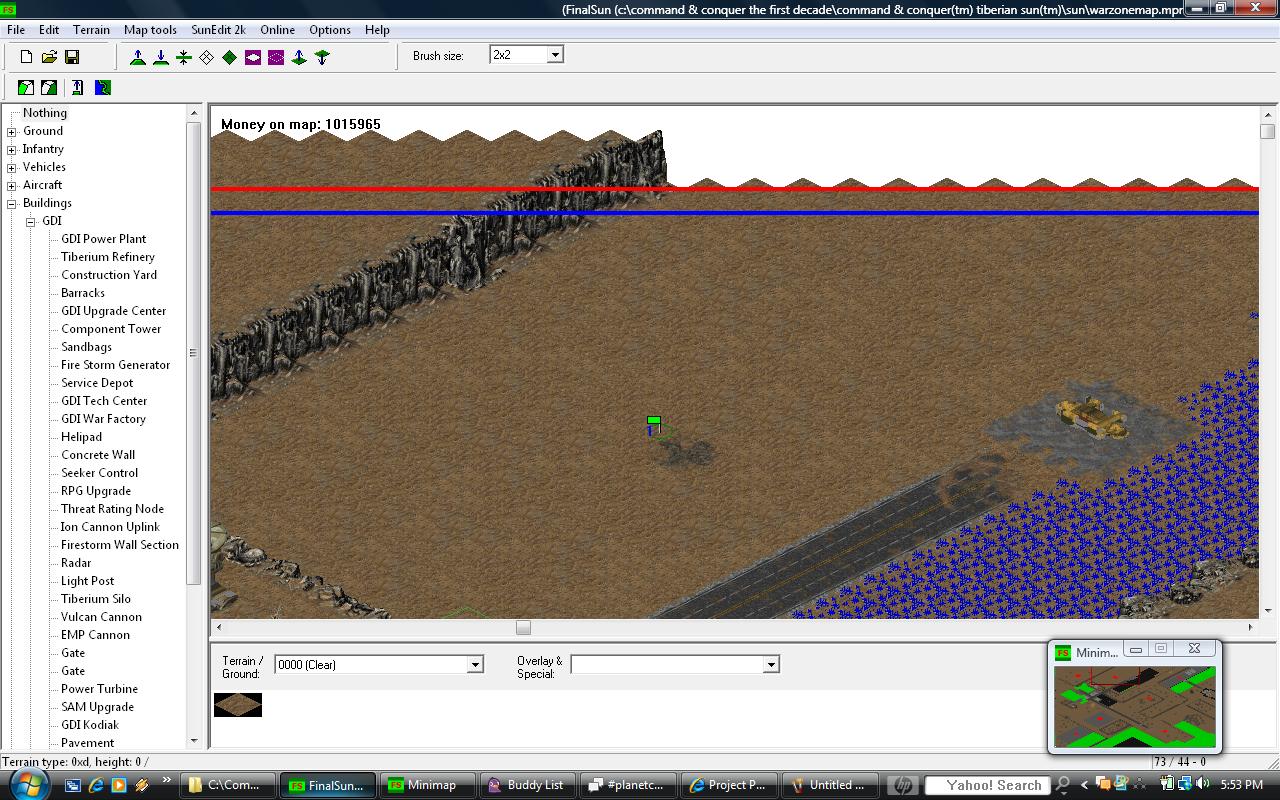Expand the Ground tree node
This screenshot has height=800, width=1280.
12,131
